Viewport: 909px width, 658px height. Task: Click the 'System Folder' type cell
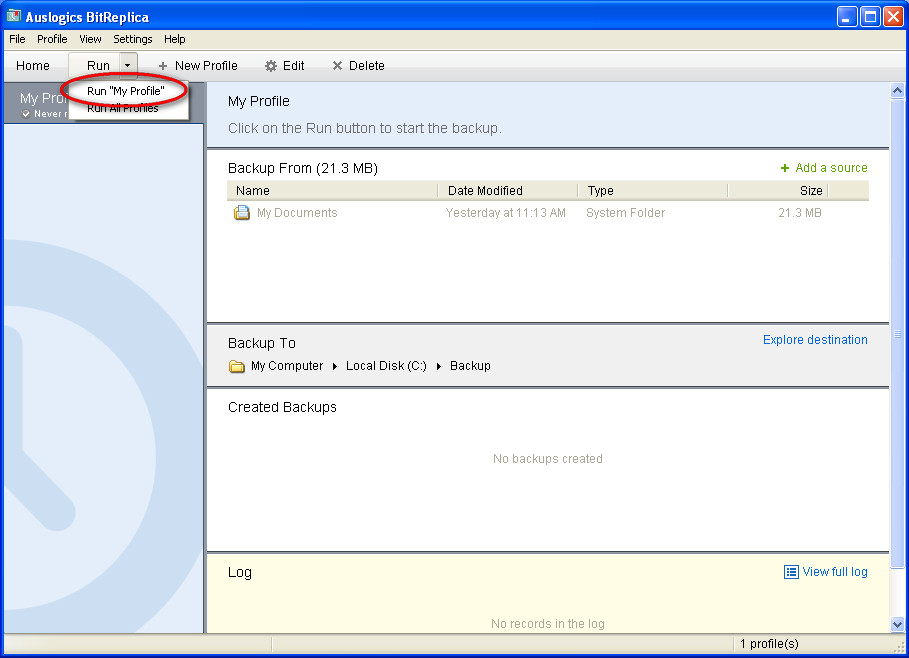click(626, 213)
